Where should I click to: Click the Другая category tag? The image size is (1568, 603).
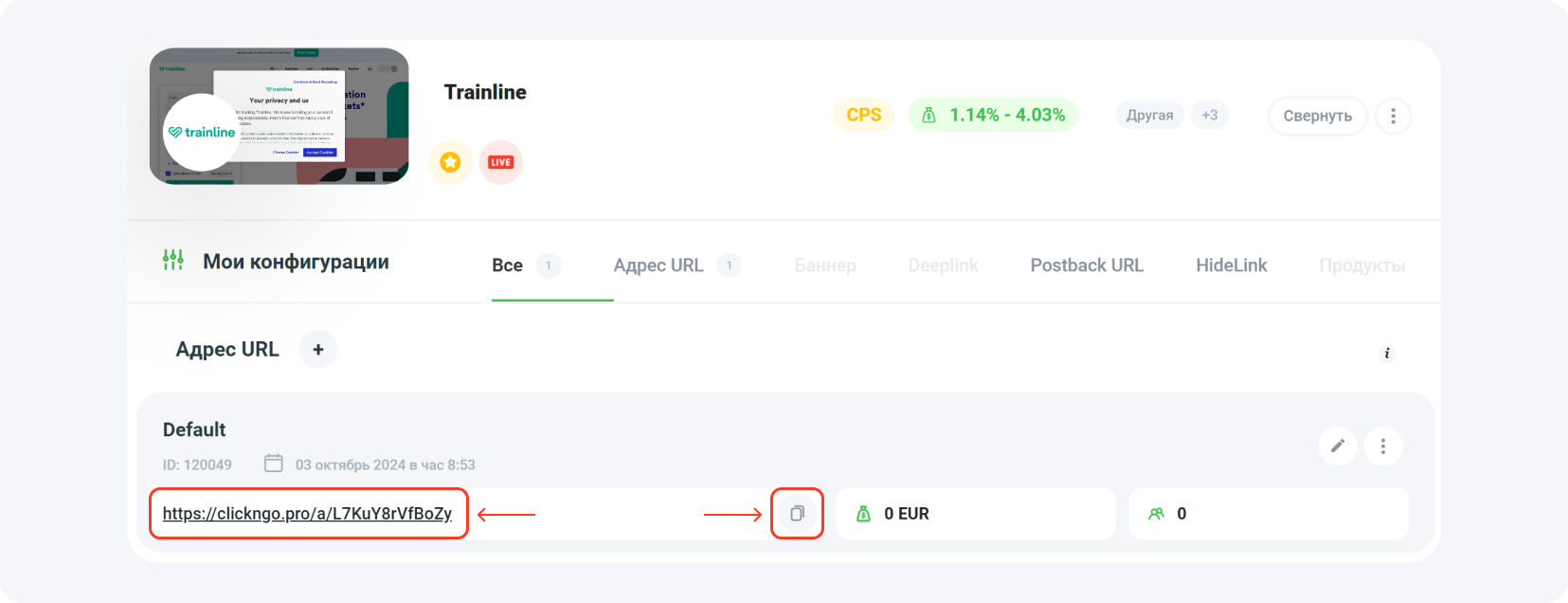click(x=1149, y=115)
